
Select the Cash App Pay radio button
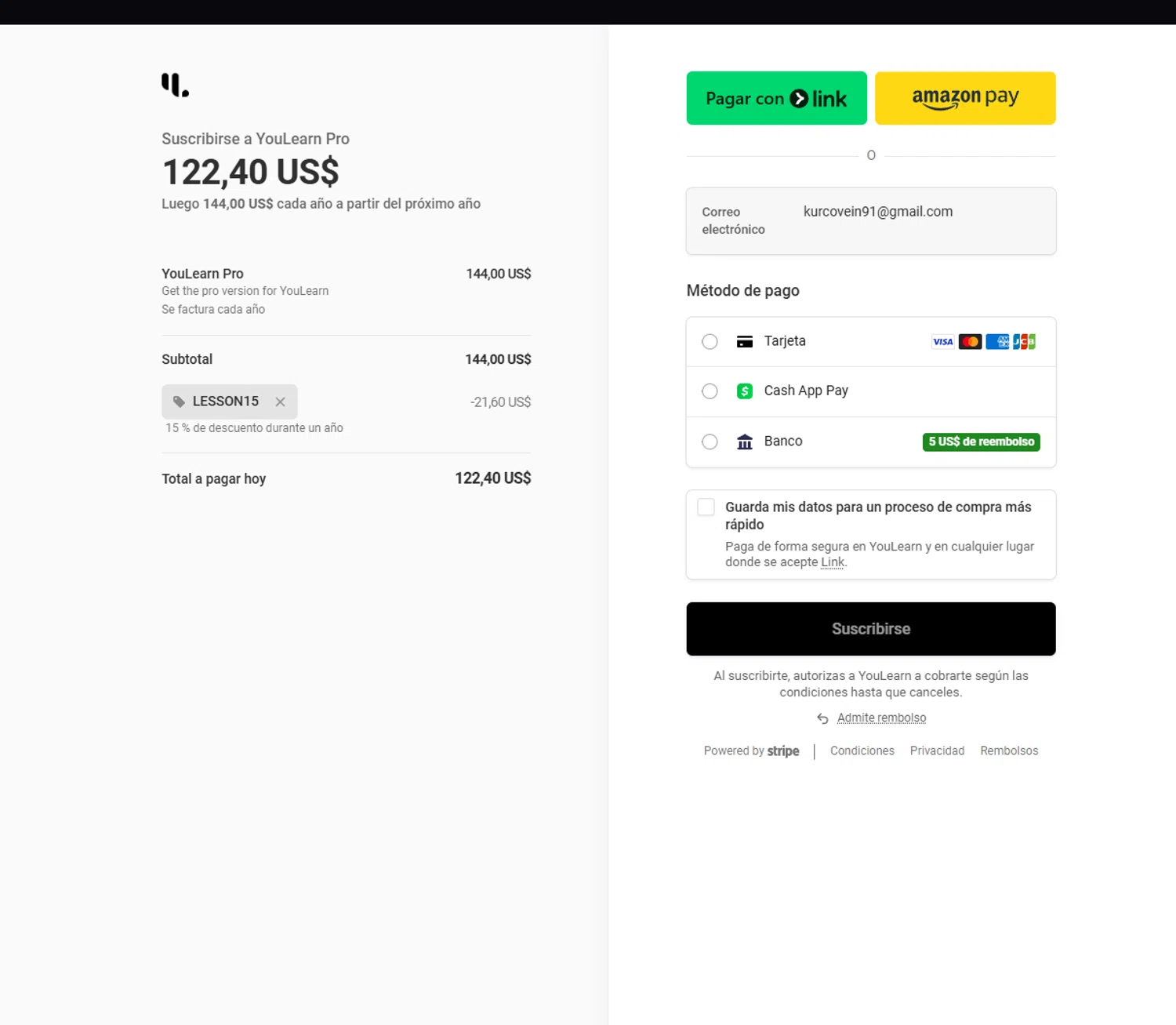[x=710, y=391]
